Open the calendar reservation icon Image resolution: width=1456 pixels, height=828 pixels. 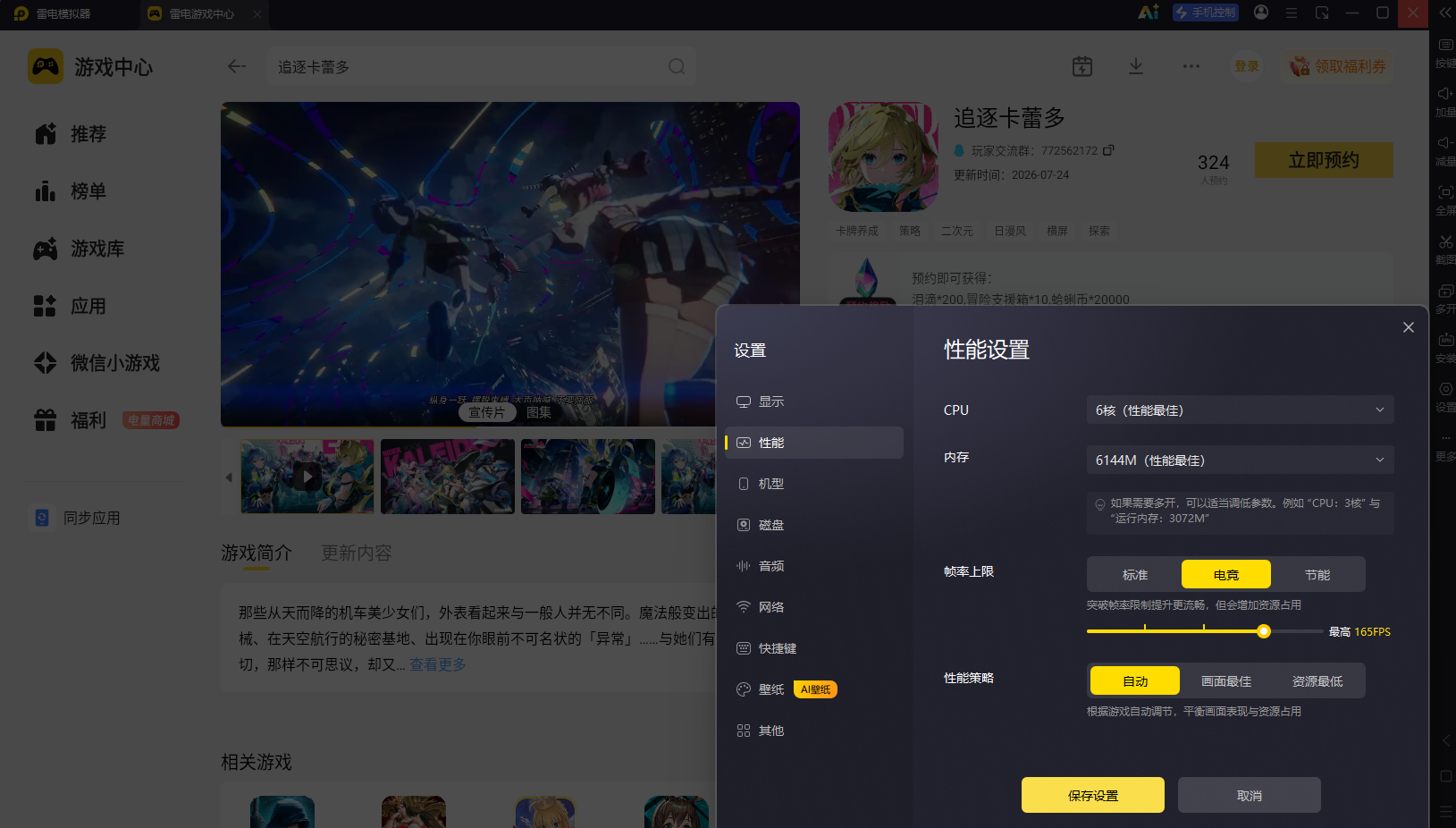1082,66
